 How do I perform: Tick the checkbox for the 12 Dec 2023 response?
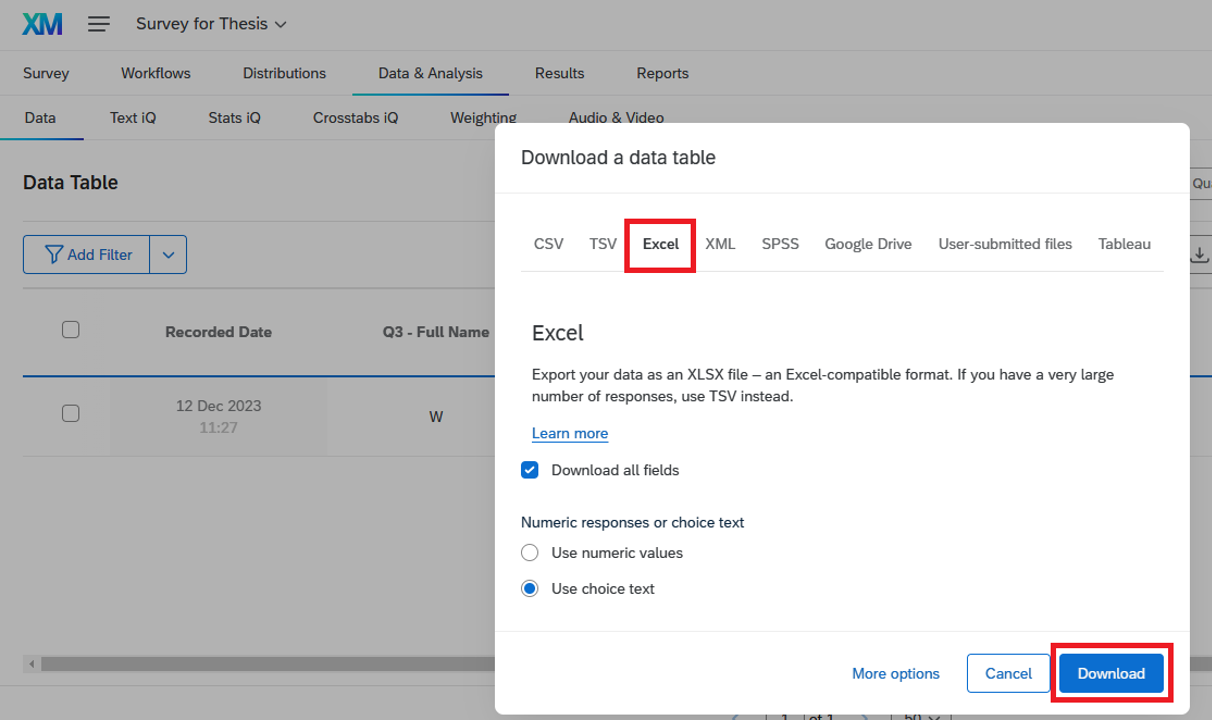click(70, 413)
